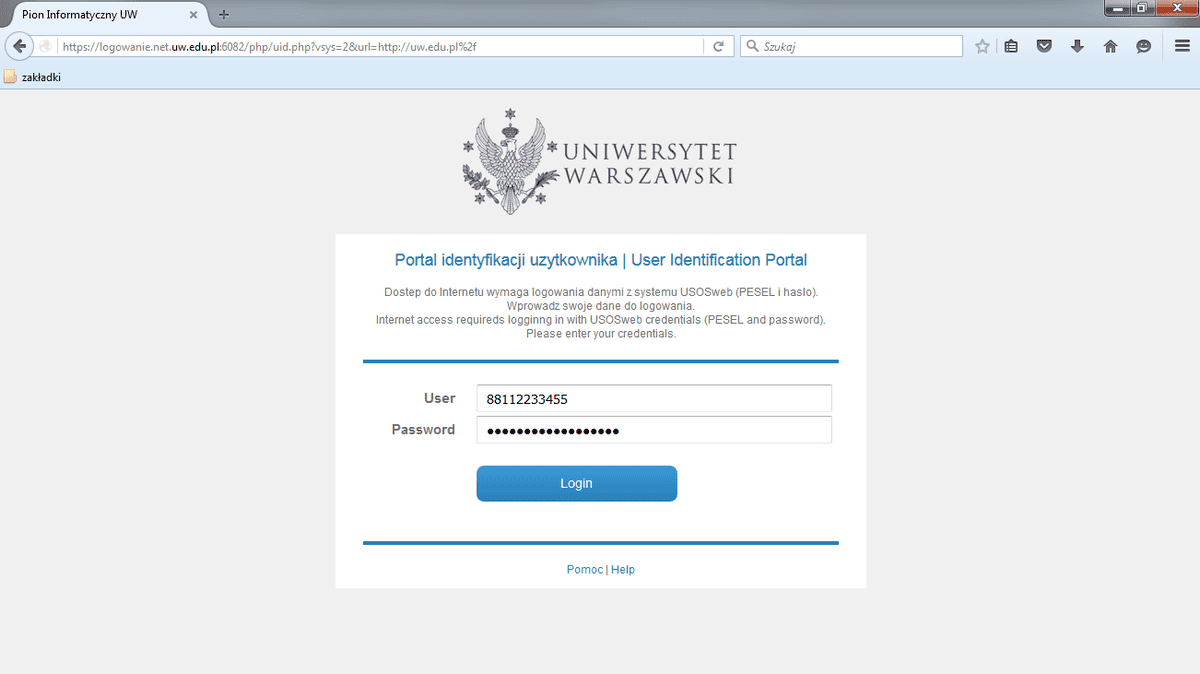1200x674 pixels.
Task: Open the Firefox hamburger menu
Action: [1181, 46]
